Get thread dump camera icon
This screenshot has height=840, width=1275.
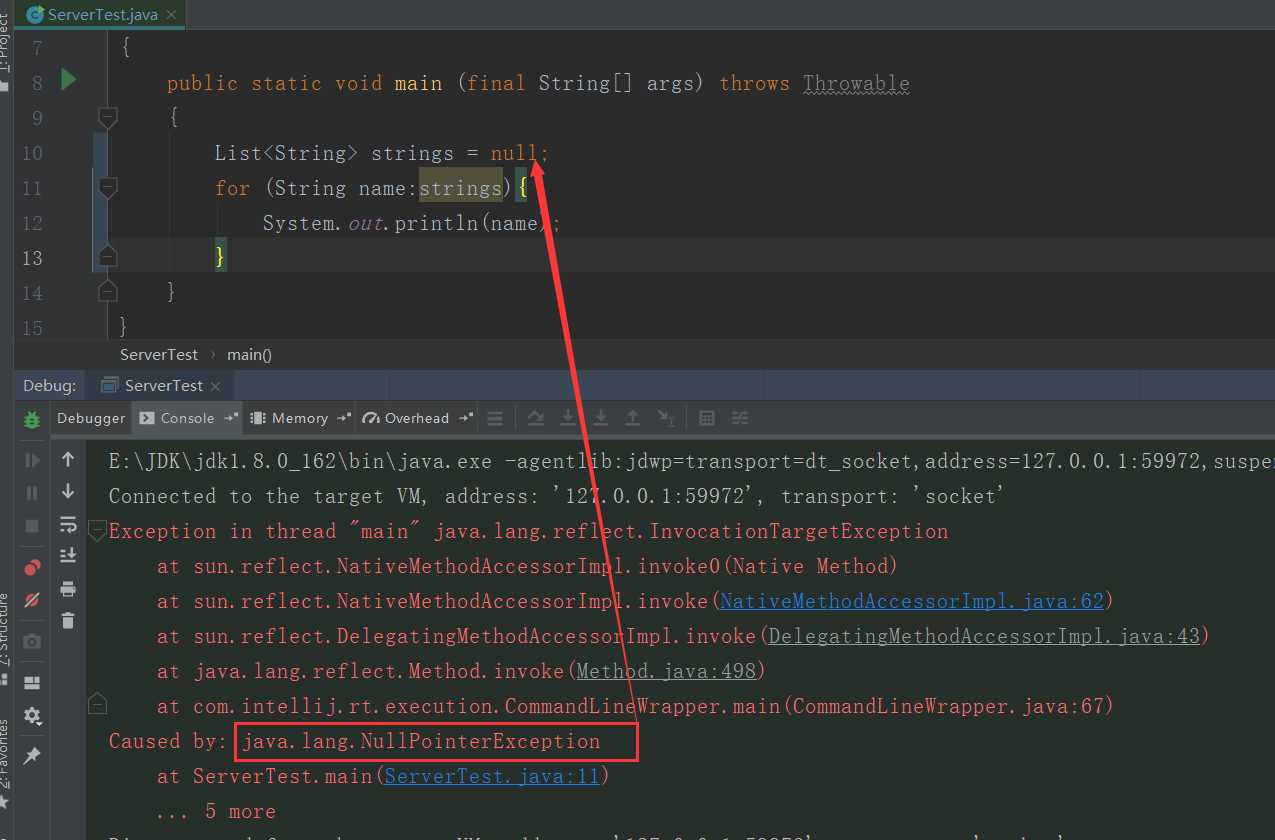click(32, 641)
